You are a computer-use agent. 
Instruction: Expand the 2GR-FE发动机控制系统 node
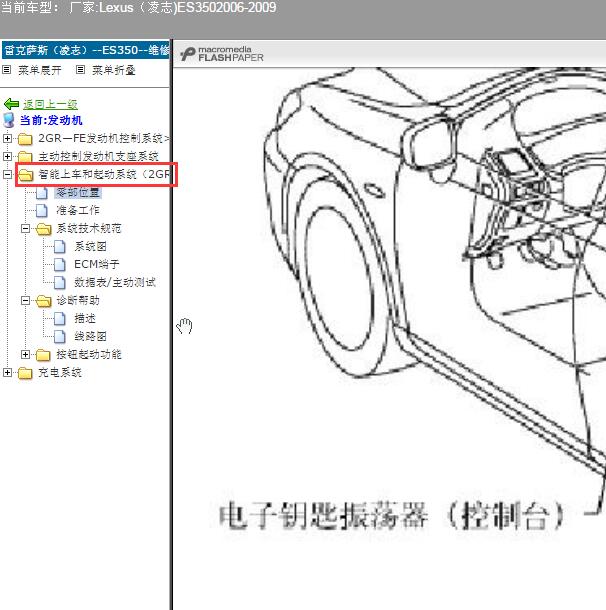click(x=7, y=138)
